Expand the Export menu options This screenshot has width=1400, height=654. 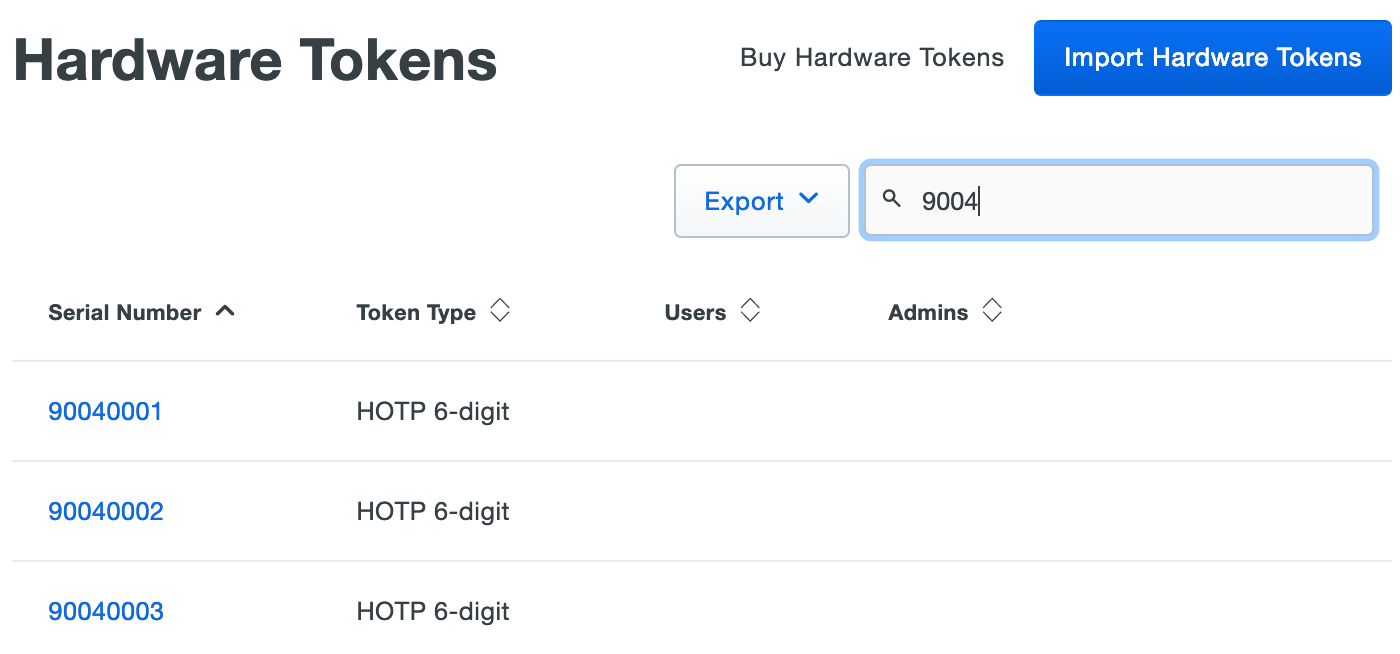[x=762, y=200]
